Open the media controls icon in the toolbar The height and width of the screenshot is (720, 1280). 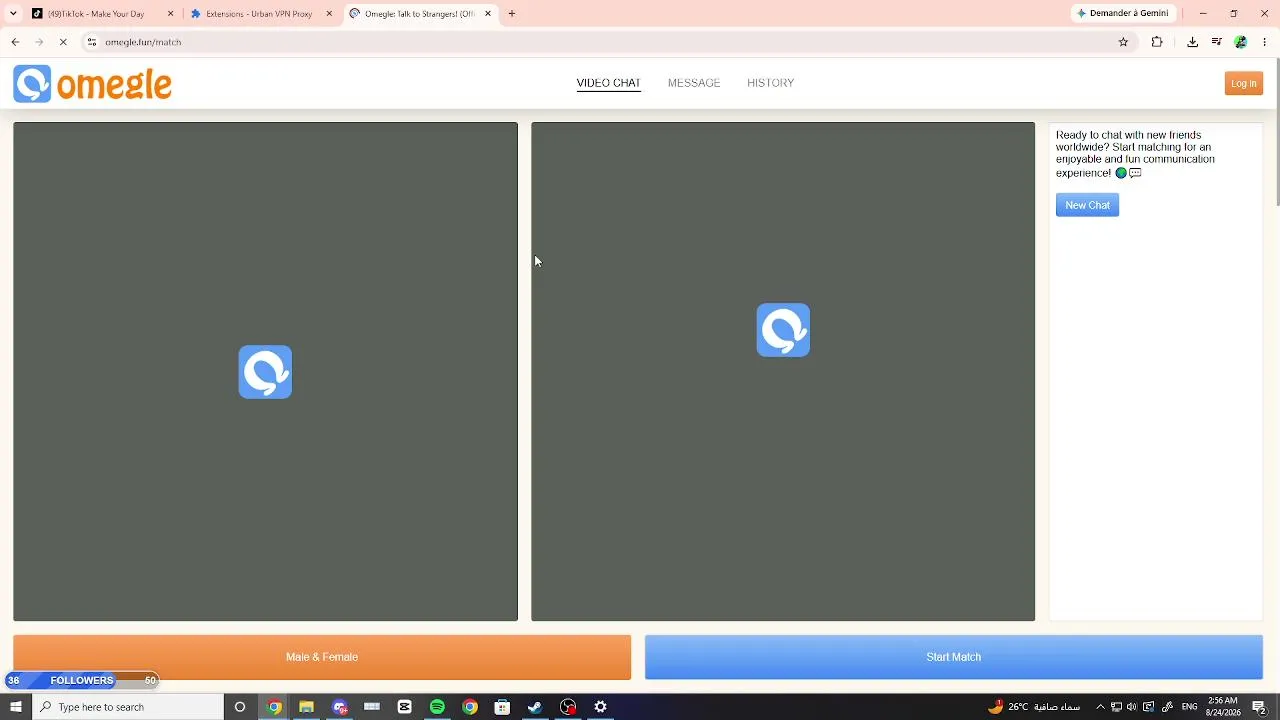(1217, 42)
